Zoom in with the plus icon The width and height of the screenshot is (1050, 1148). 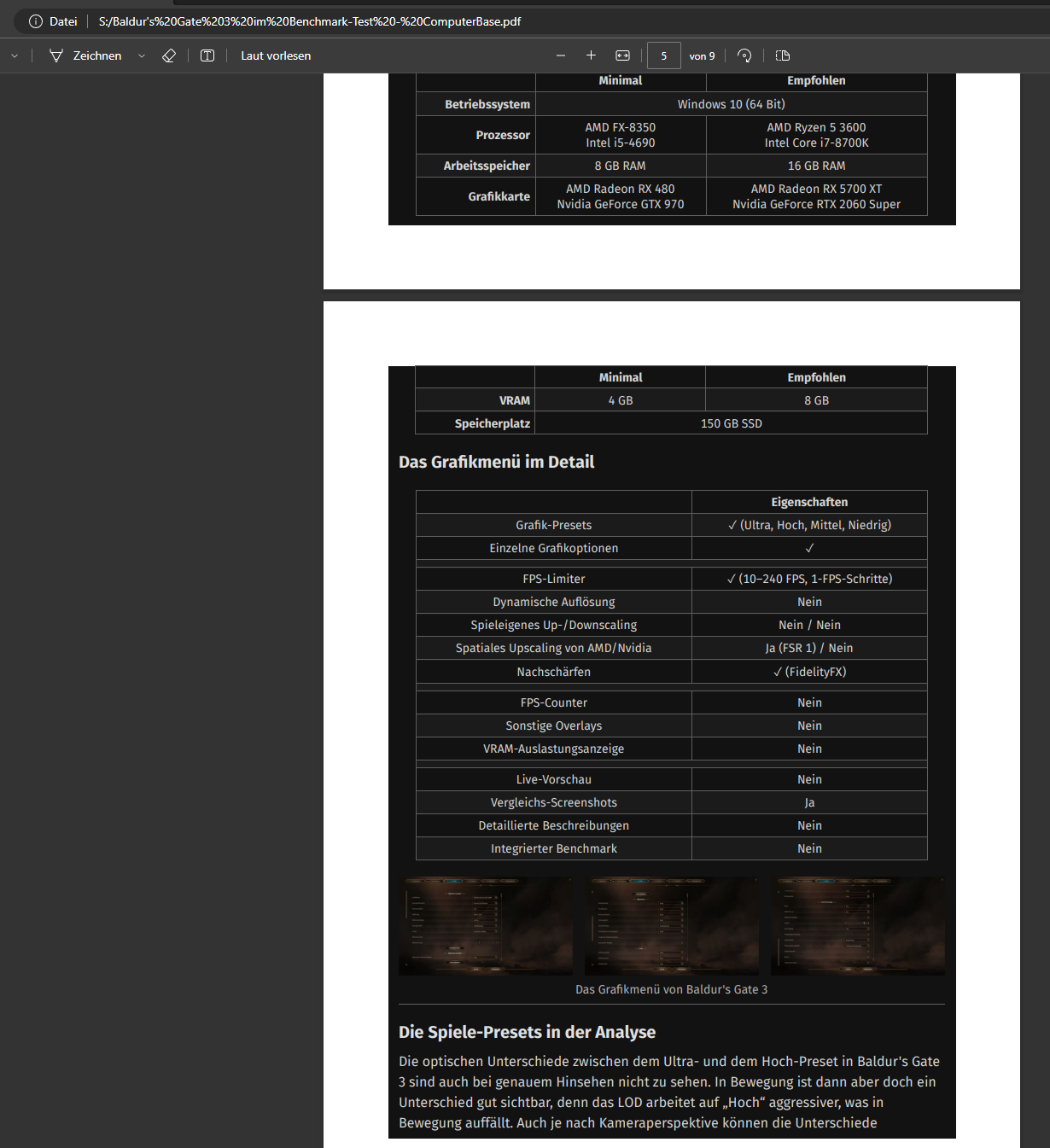(x=591, y=55)
